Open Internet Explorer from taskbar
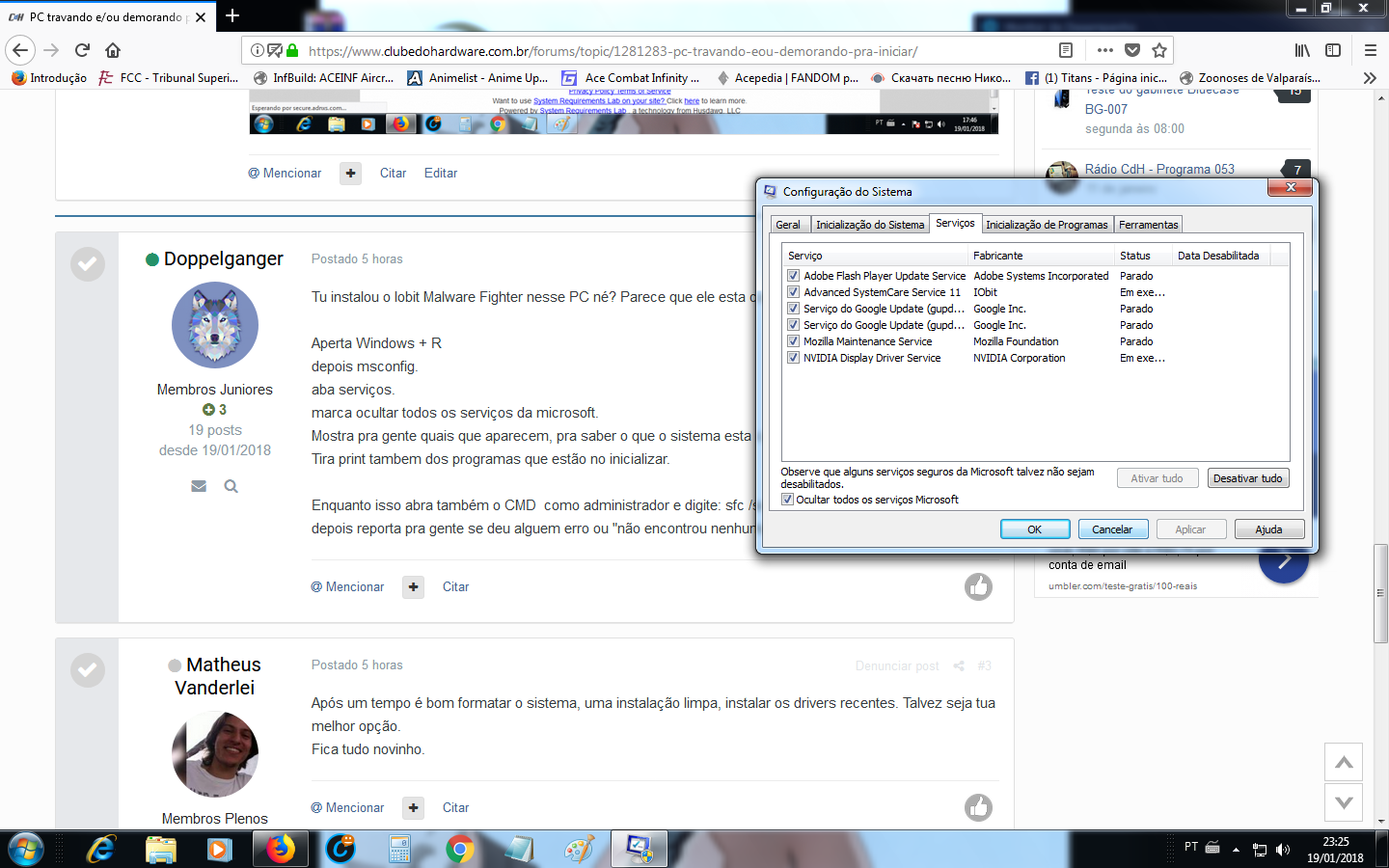Image resolution: width=1389 pixels, height=868 pixels. [100, 849]
